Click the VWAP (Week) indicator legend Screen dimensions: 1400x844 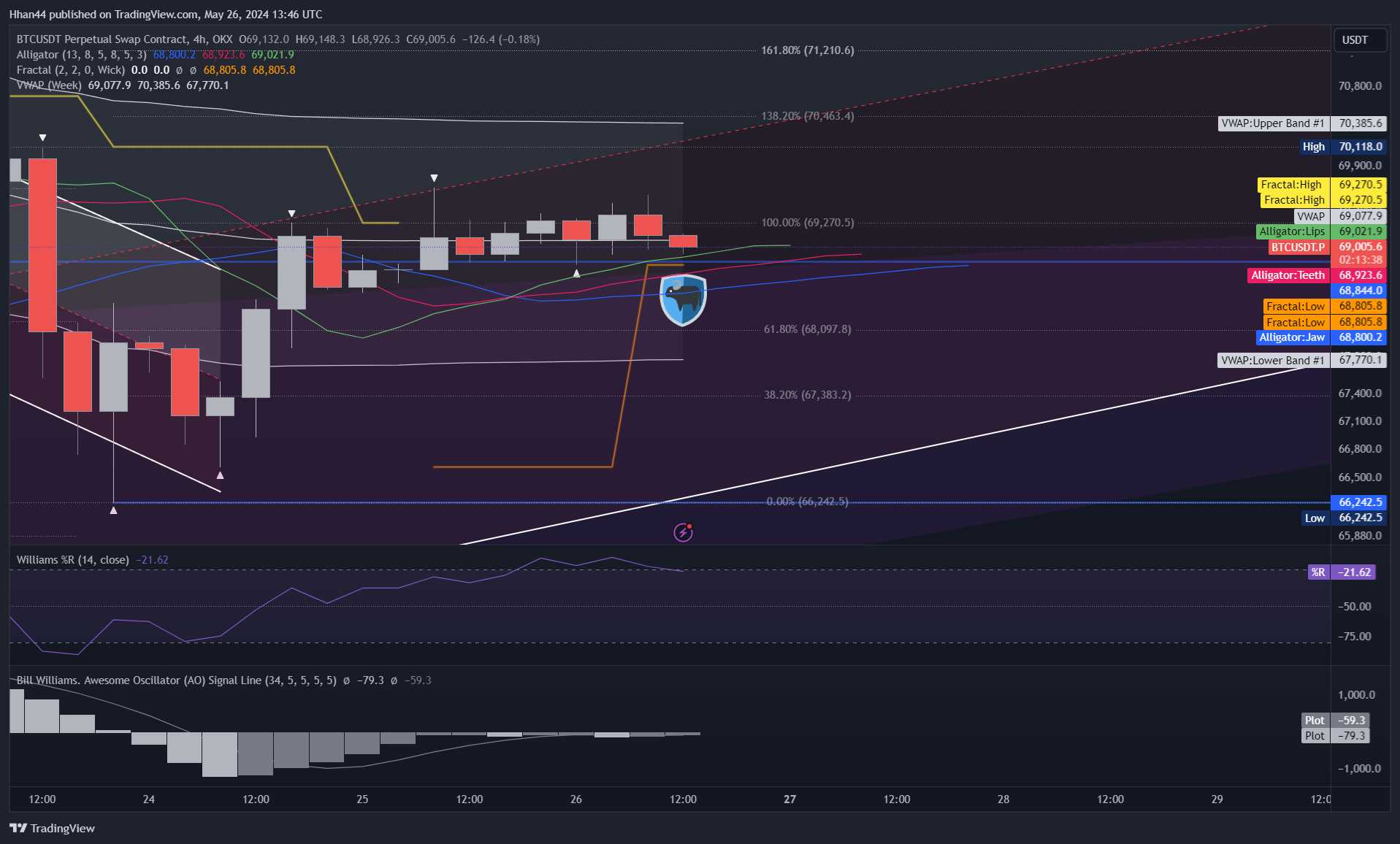49,85
